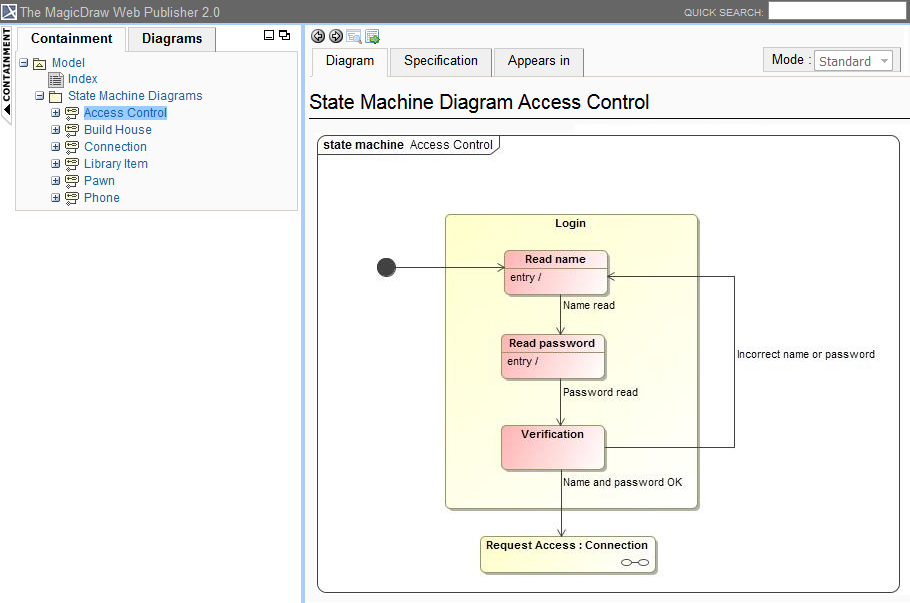Expand the Library Item tree node

(x=56, y=164)
